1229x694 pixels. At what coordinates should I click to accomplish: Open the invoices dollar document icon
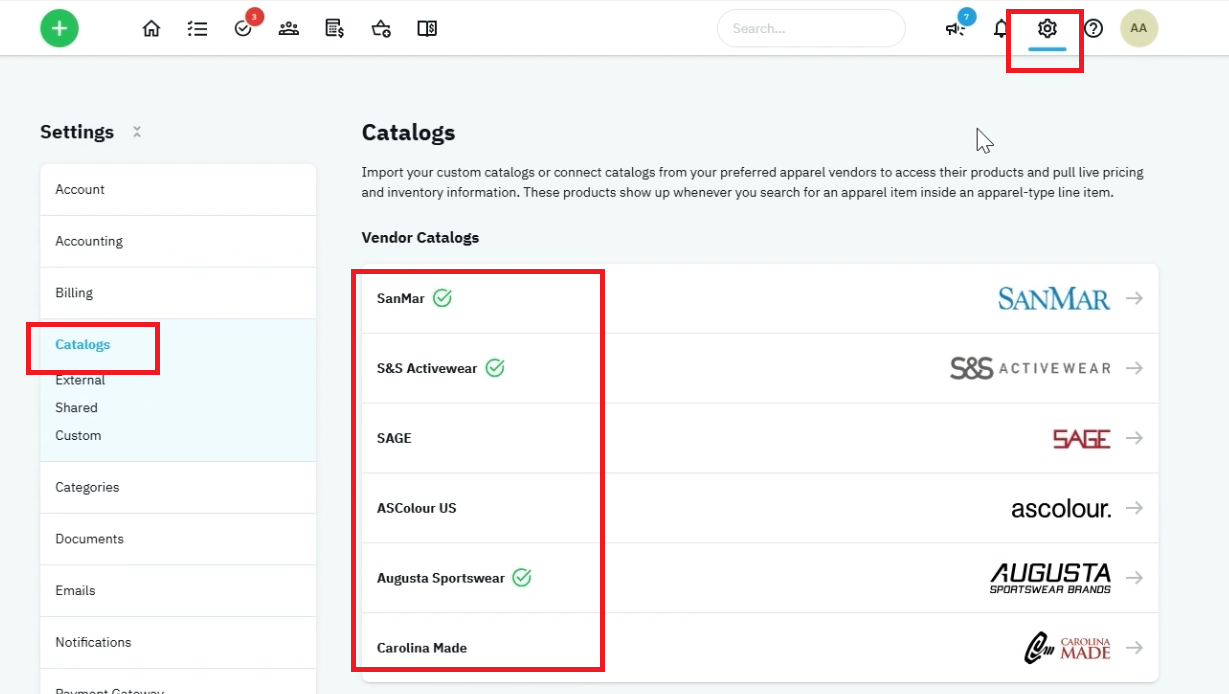tap(335, 28)
